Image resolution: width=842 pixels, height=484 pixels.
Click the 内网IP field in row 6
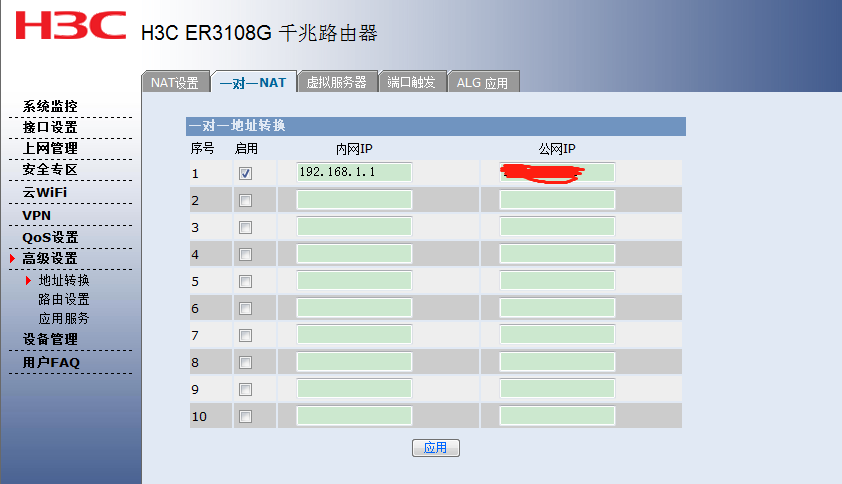point(354,307)
